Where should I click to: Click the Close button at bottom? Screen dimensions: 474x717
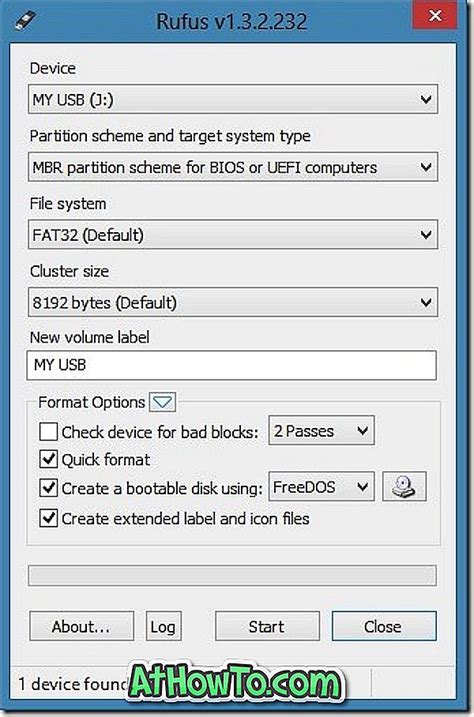[384, 626]
